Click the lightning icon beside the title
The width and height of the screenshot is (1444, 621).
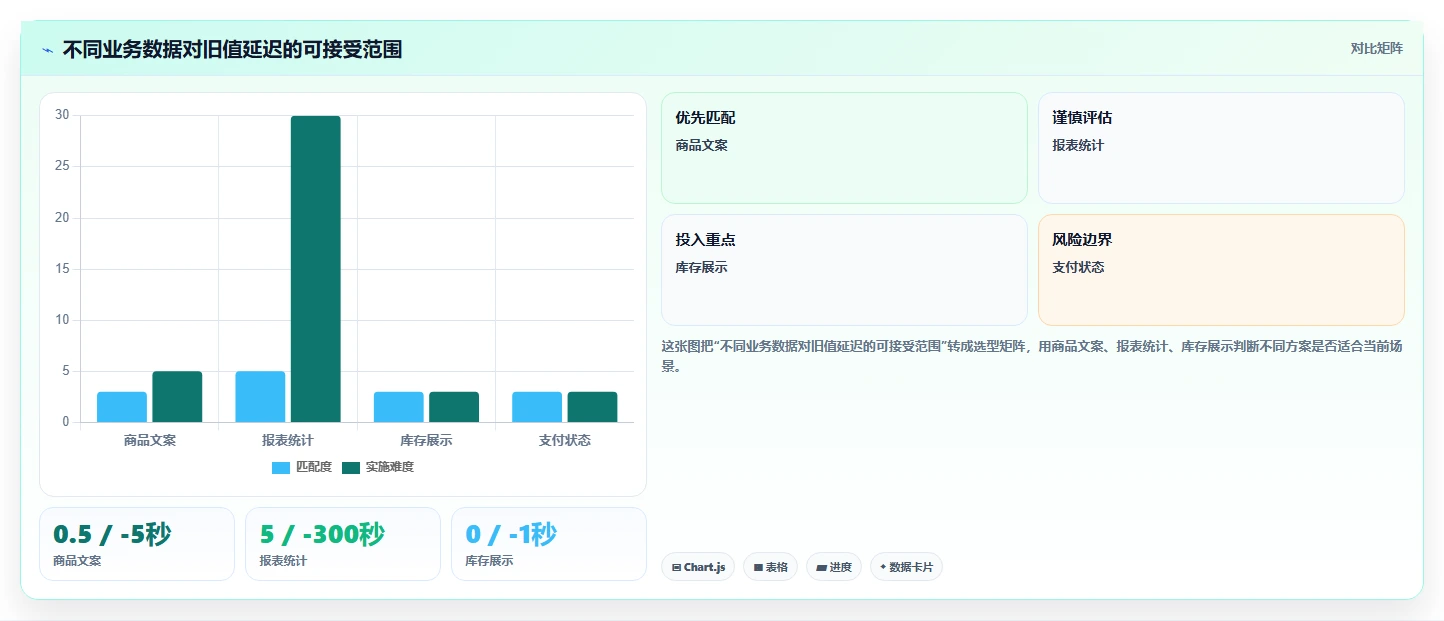tap(47, 50)
